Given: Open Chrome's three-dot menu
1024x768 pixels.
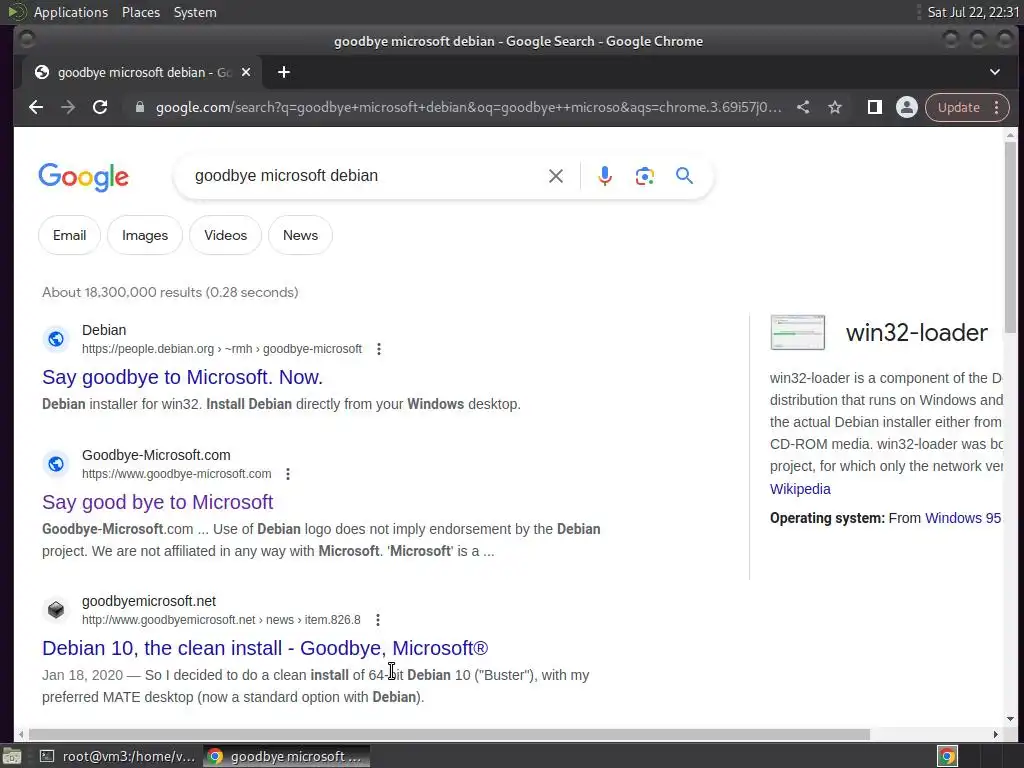Looking at the screenshot, I should (997, 107).
